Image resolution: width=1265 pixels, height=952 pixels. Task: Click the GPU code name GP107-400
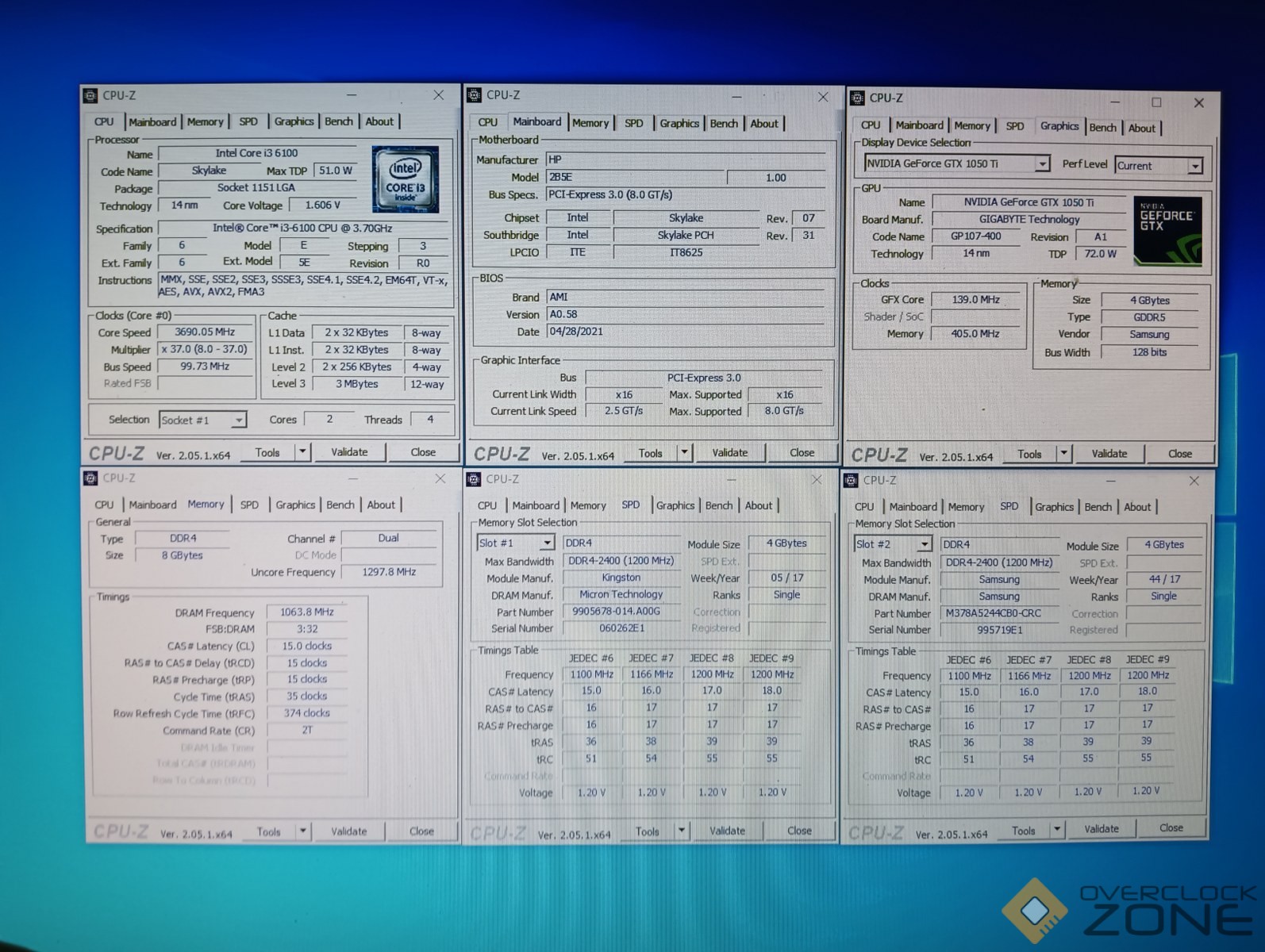coord(975,236)
